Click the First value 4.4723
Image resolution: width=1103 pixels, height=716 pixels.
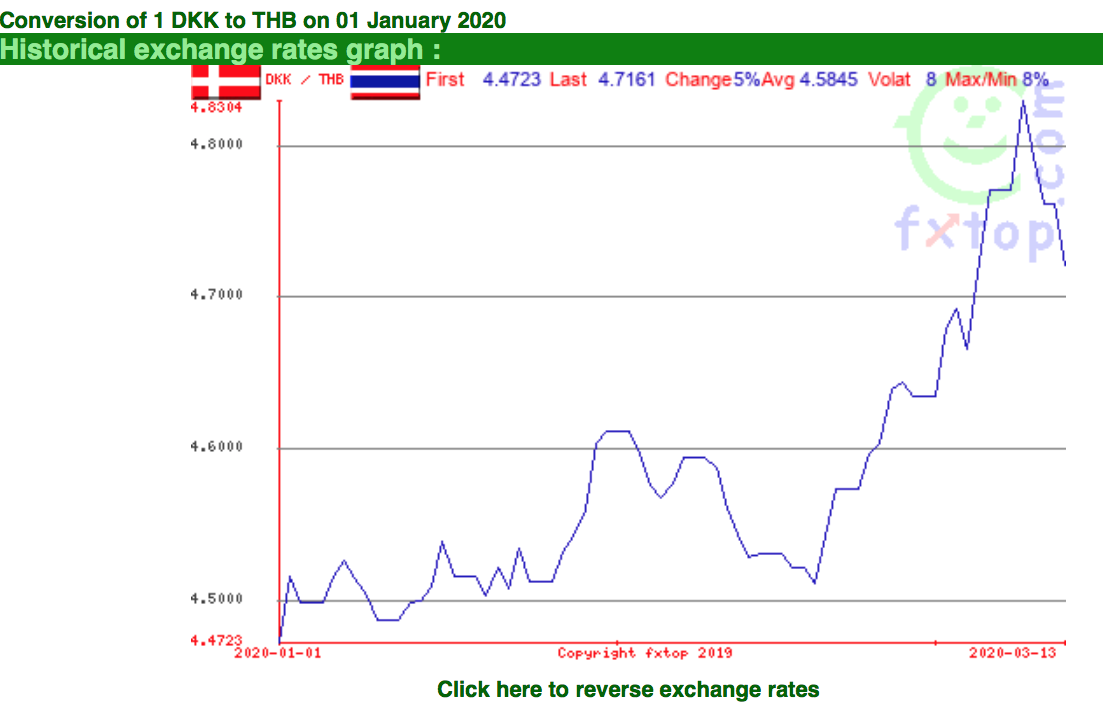511,79
